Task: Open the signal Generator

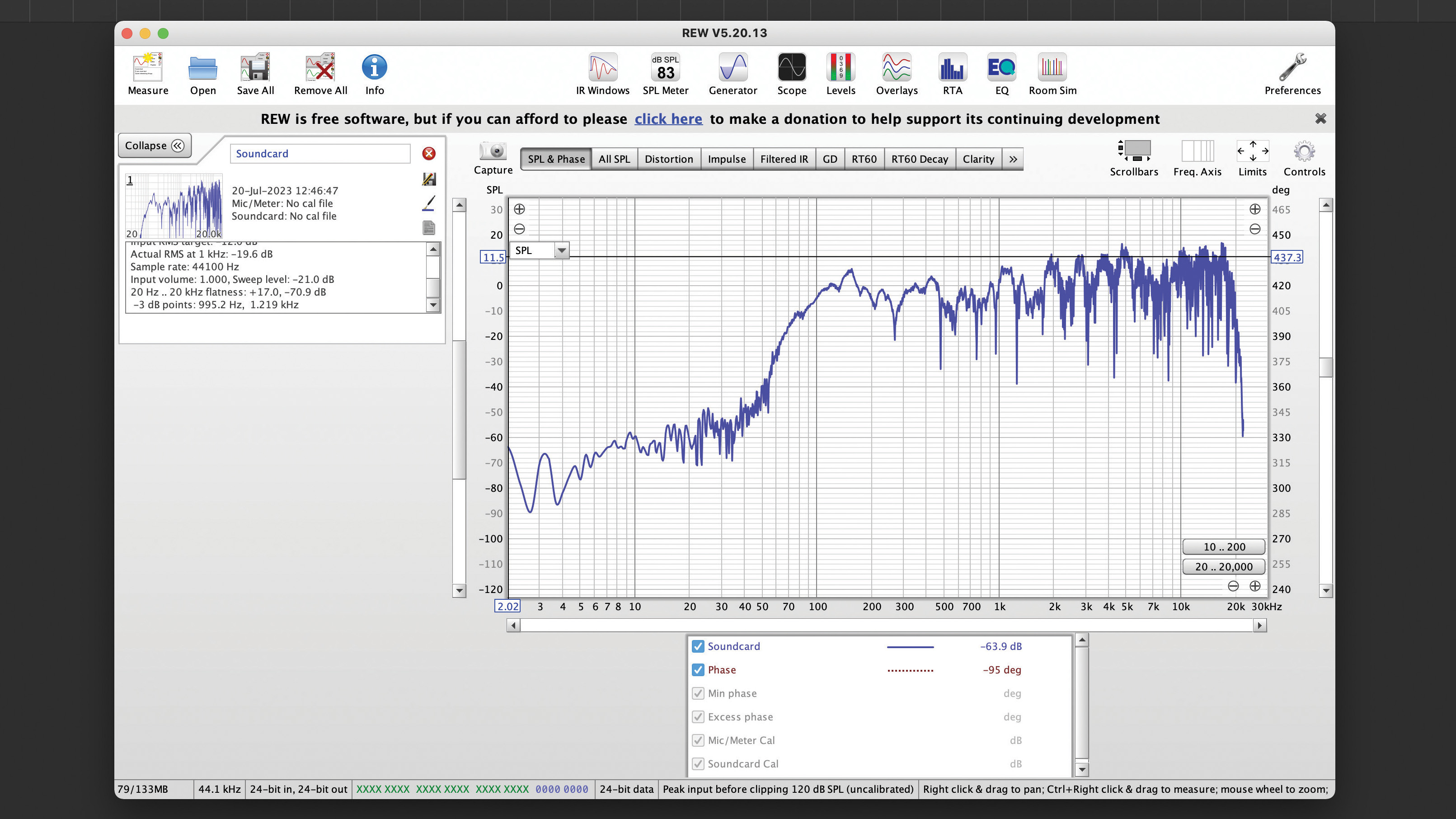Action: [x=733, y=75]
